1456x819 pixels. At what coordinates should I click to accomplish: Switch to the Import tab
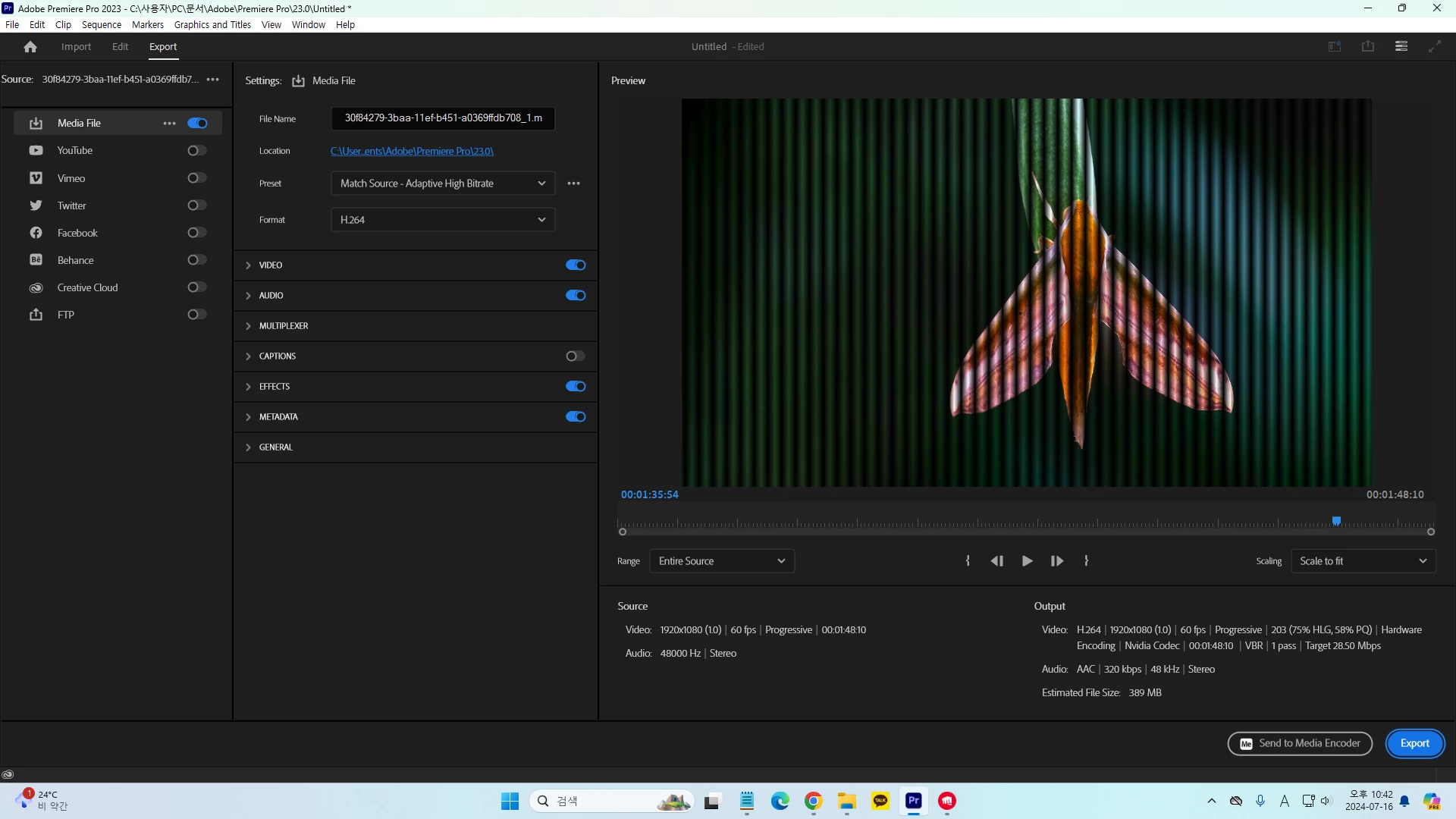pyautogui.click(x=76, y=47)
